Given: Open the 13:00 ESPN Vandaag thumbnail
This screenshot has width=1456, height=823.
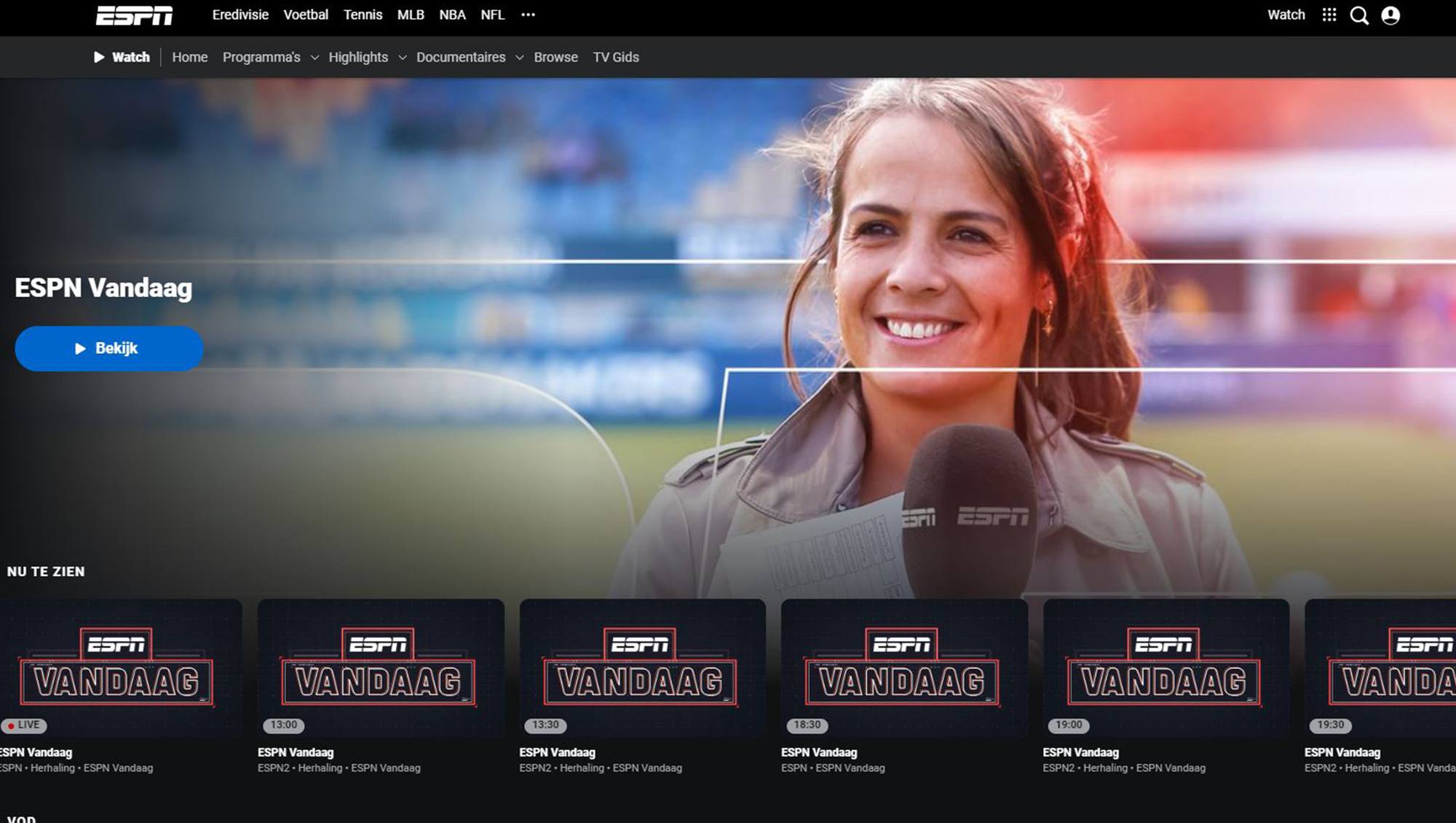Looking at the screenshot, I should (381, 668).
